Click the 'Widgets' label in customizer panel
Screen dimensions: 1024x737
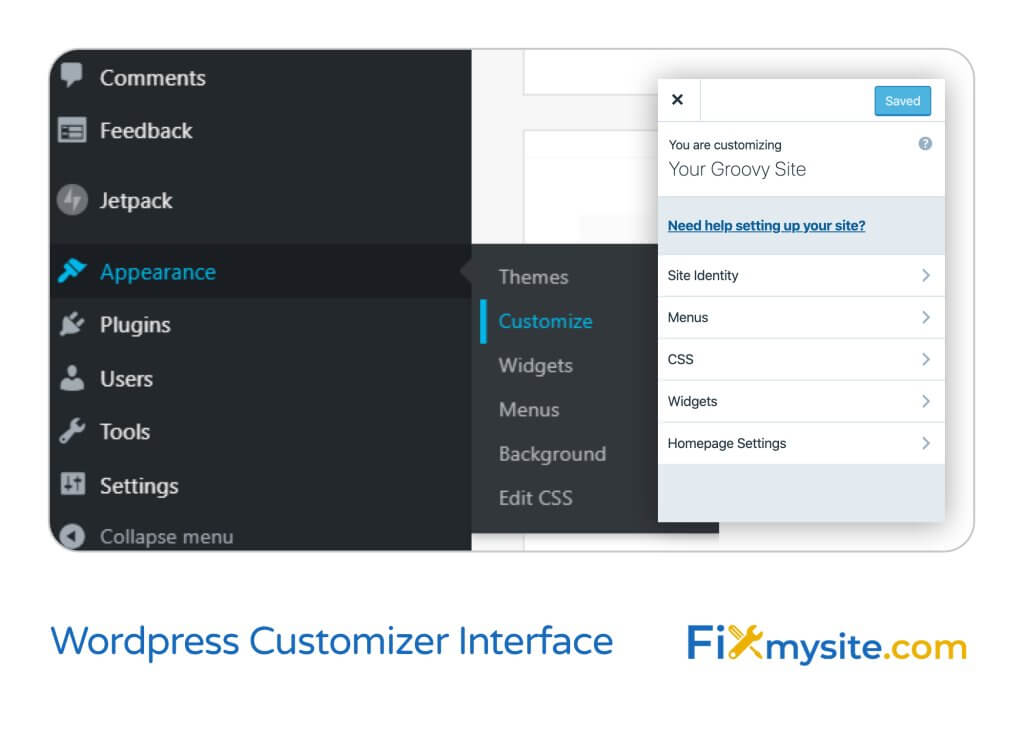pos(692,401)
